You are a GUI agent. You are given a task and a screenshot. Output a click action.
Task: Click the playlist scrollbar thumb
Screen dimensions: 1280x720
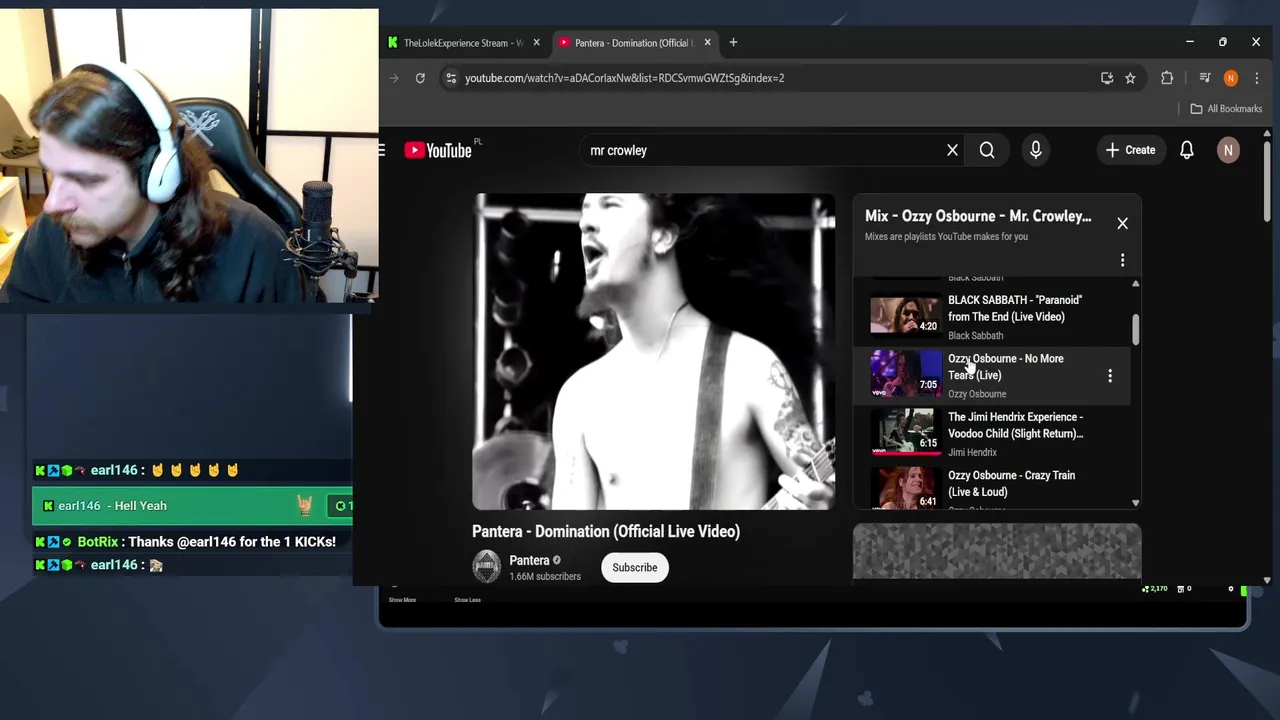pyautogui.click(x=1135, y=330)
